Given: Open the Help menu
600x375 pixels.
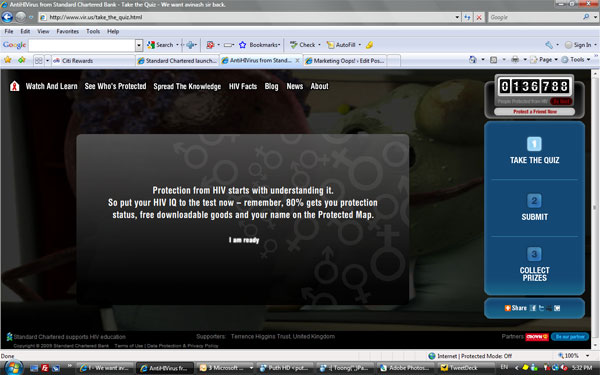Looking at the screenshot, I should coord(113,31).
